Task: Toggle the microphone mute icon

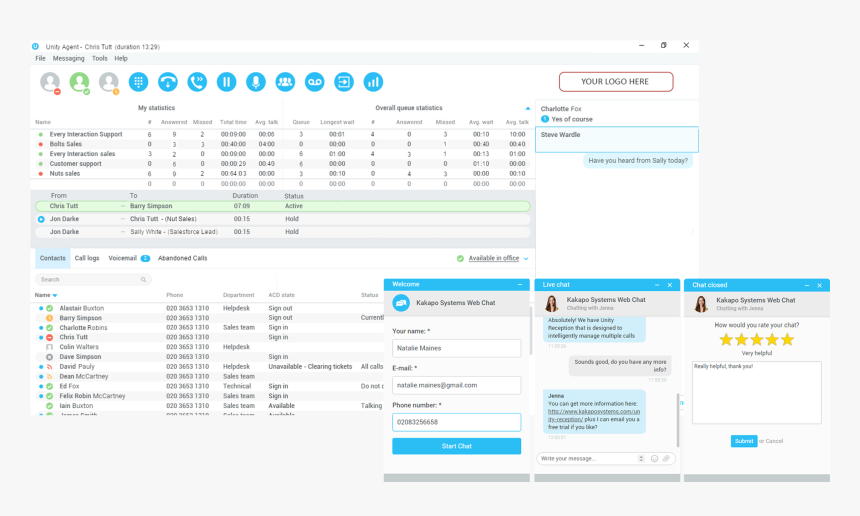Action: tap(256, 82)
